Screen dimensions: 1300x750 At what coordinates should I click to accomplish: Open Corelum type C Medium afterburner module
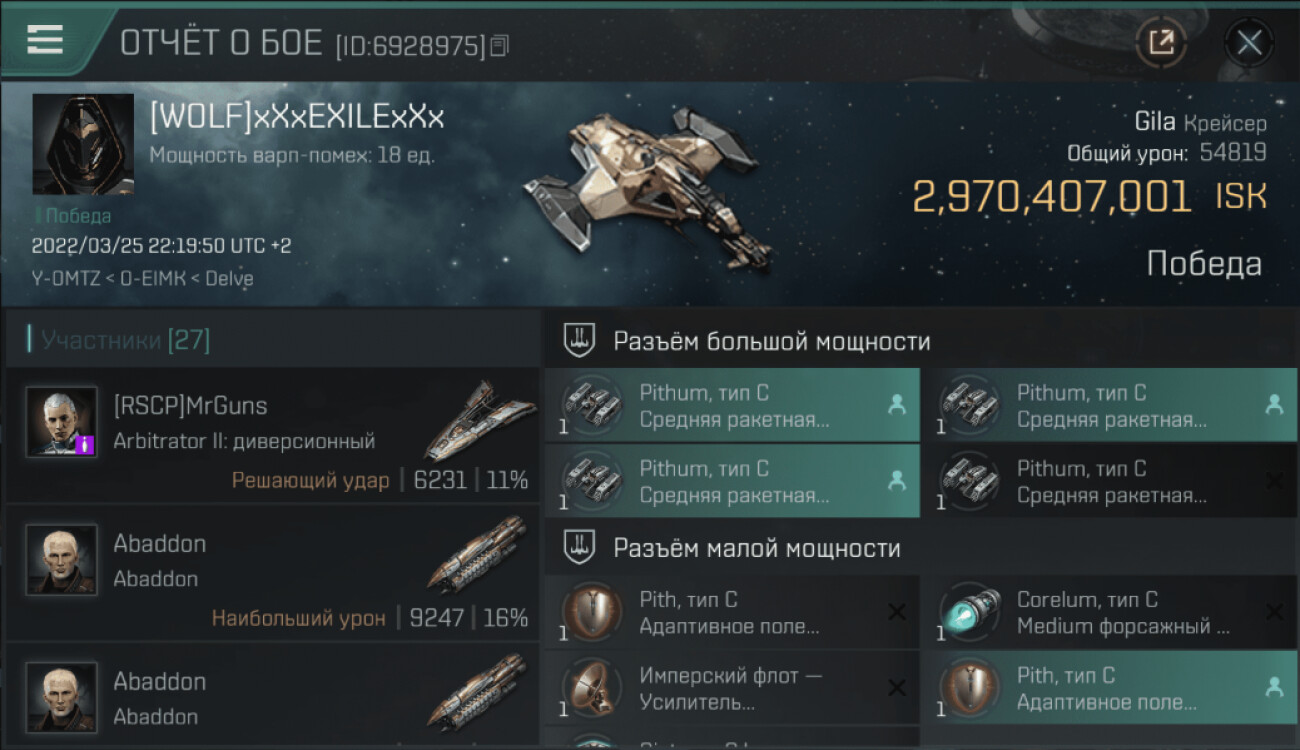[x=1110, y=612]
